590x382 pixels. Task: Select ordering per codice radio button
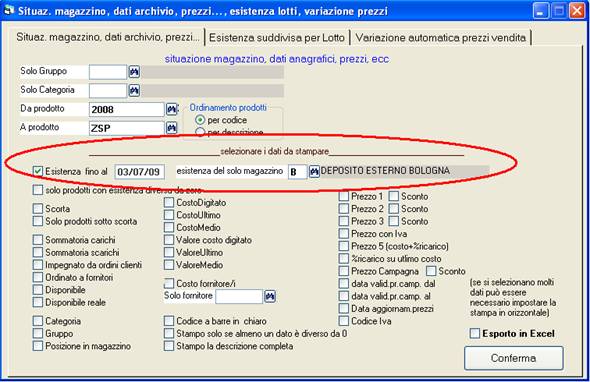(200, 120)
